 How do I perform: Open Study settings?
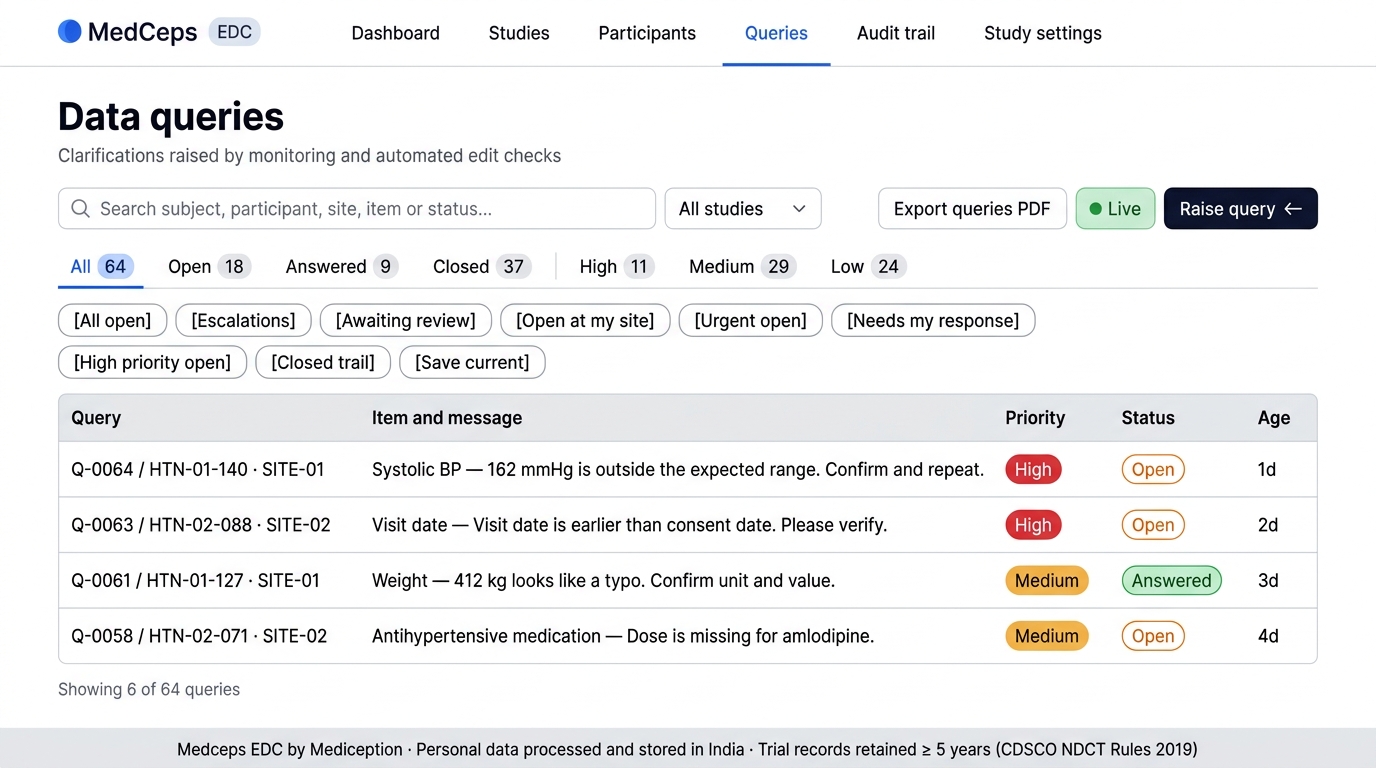[1043, 33]
